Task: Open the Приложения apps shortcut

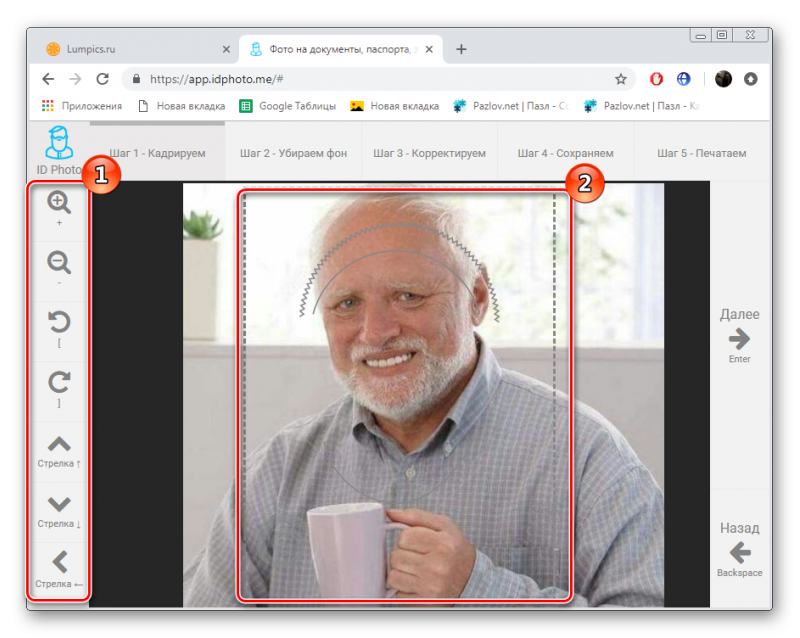Action: click(x=82, y=106)
